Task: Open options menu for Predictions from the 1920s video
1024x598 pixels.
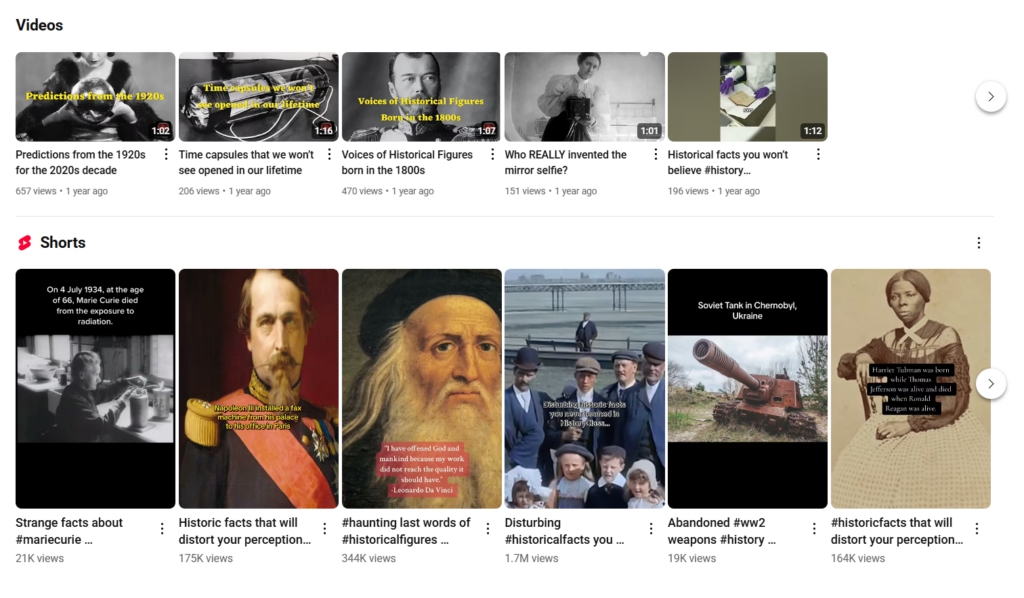Action: click(166, 155)
